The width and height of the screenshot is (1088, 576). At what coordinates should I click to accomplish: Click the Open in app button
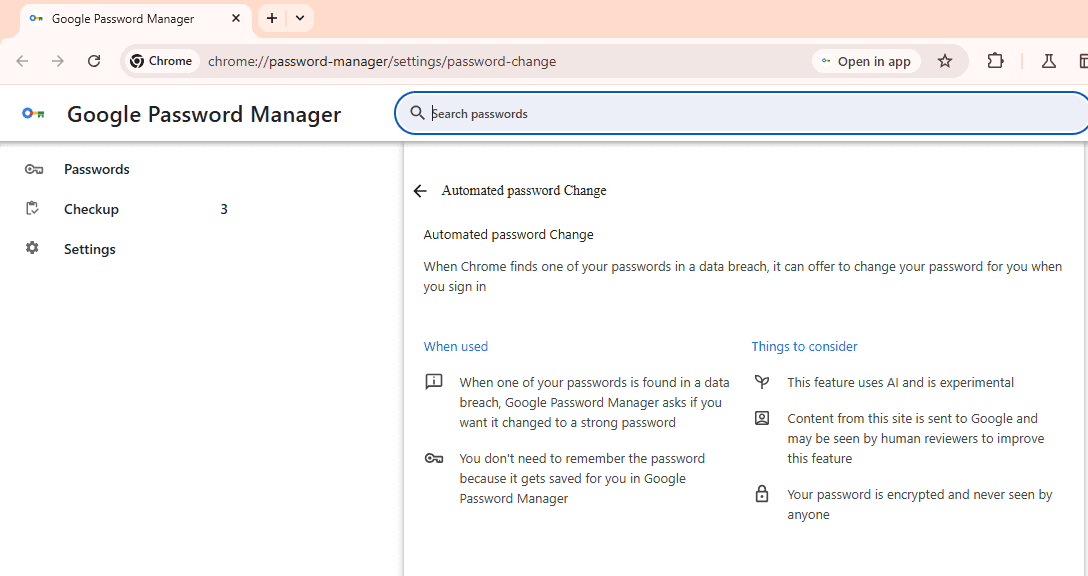(x=866, y=61)
